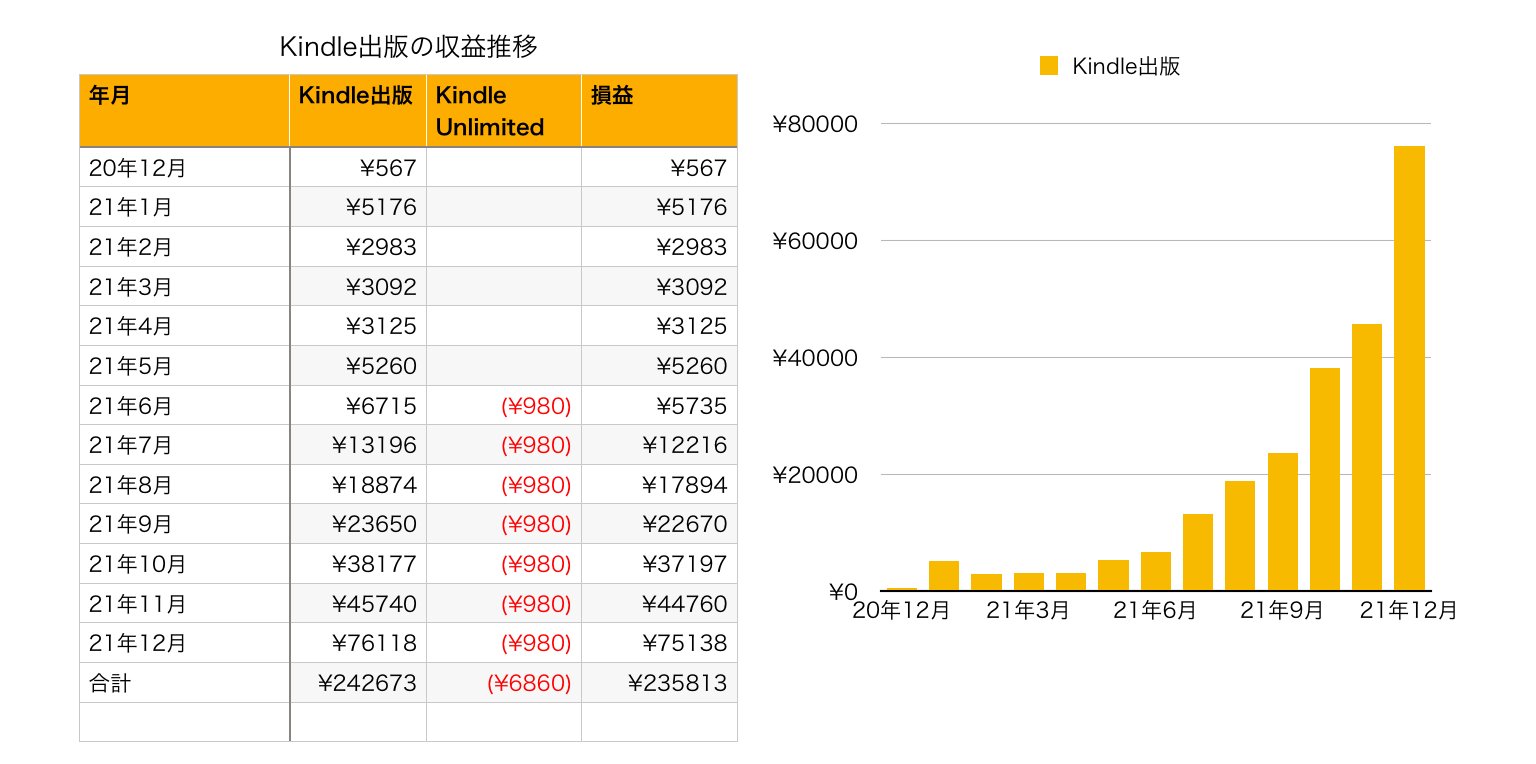Click the 21年3月 row label in table
The image size is (1536, 764).
tap(130, 287)
